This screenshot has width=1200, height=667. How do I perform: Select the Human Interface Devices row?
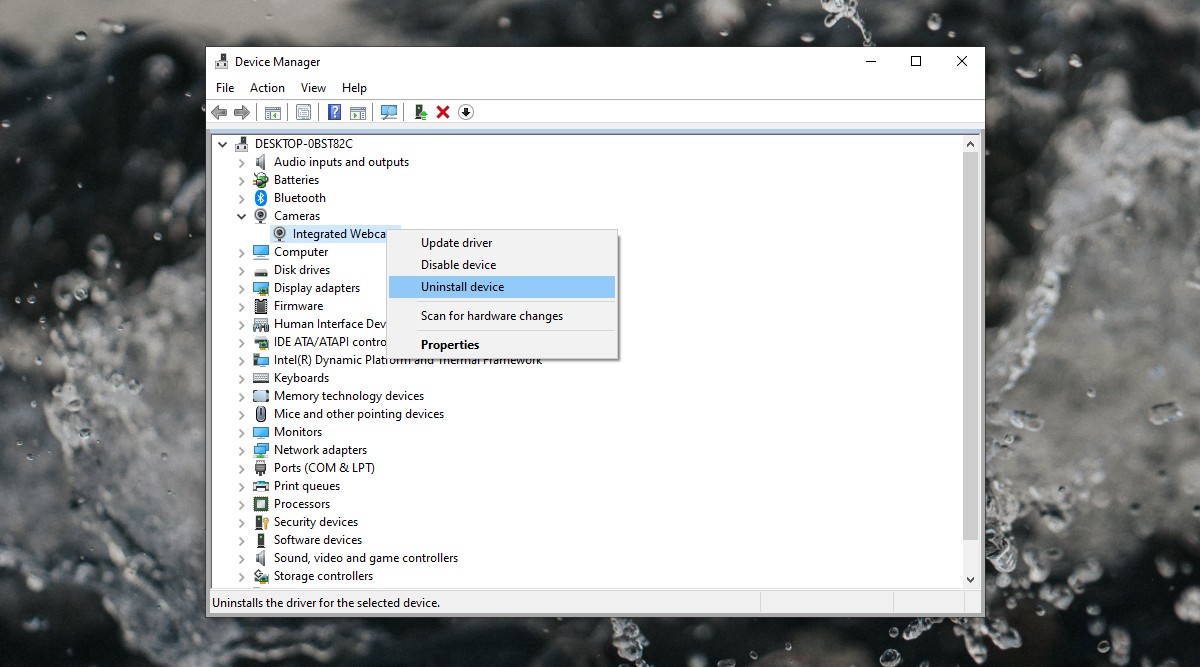point(330,324)
